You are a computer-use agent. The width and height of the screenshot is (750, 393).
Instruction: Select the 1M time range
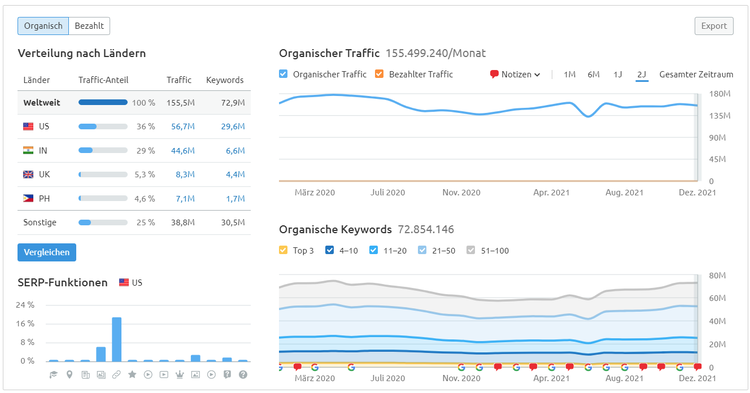point(569,75)
